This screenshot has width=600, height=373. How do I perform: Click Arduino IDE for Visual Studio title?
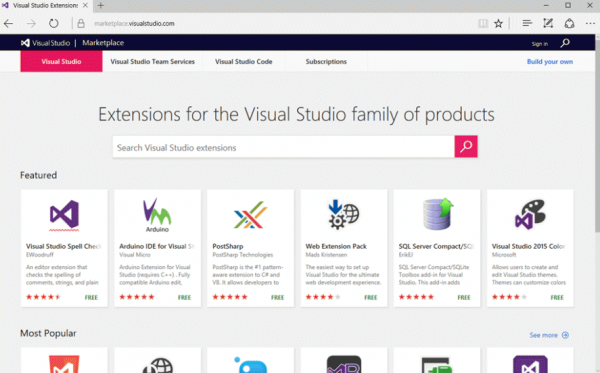coord(157,246)
